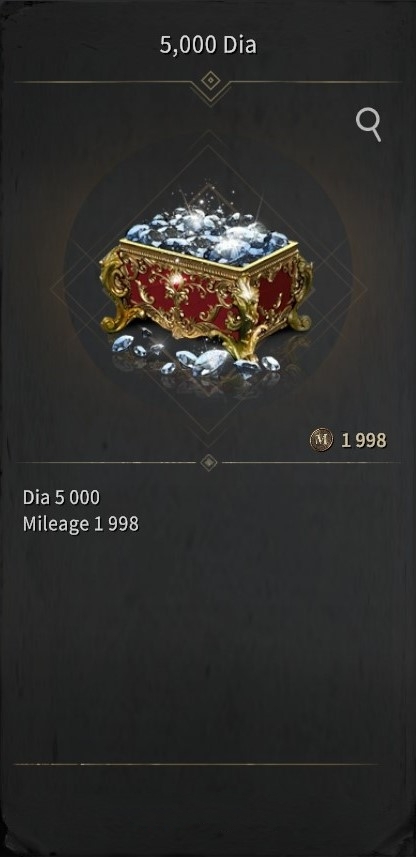Select the diamond ornament below the title
This screenshot has width=416, height=857.
pos(210,81)
